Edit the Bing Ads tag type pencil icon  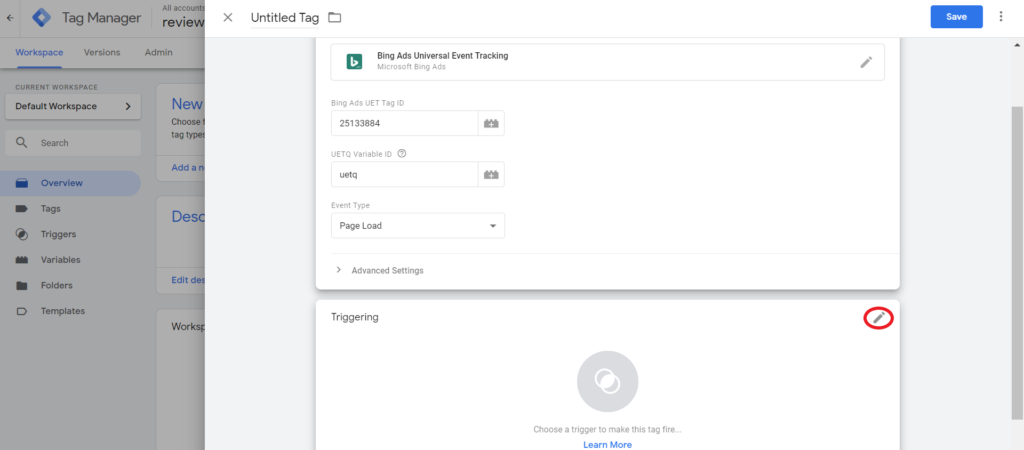pyautogui.click(x=866, y=62)
